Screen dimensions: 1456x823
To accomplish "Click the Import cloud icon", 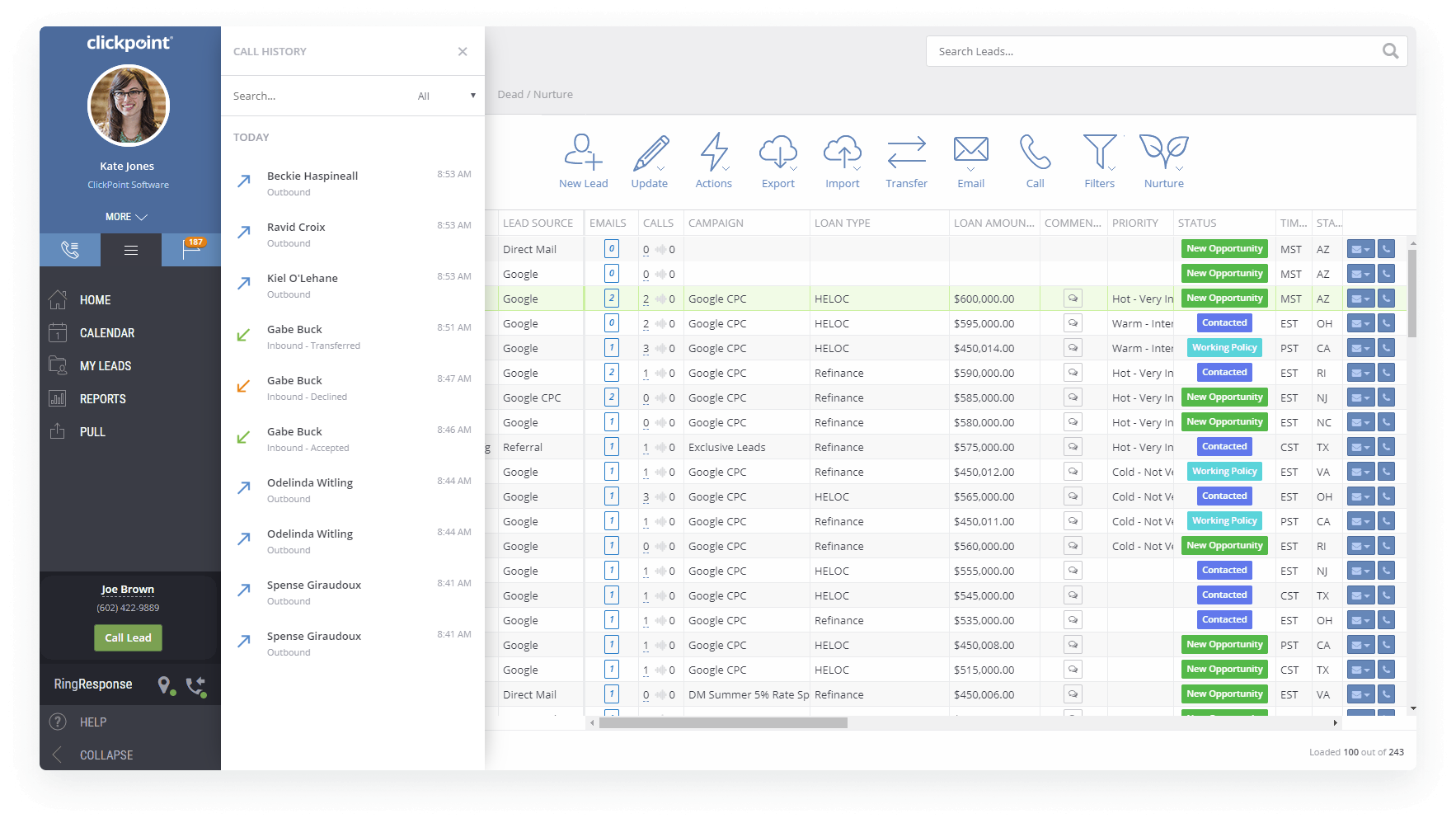I will (x=843, y=153).
